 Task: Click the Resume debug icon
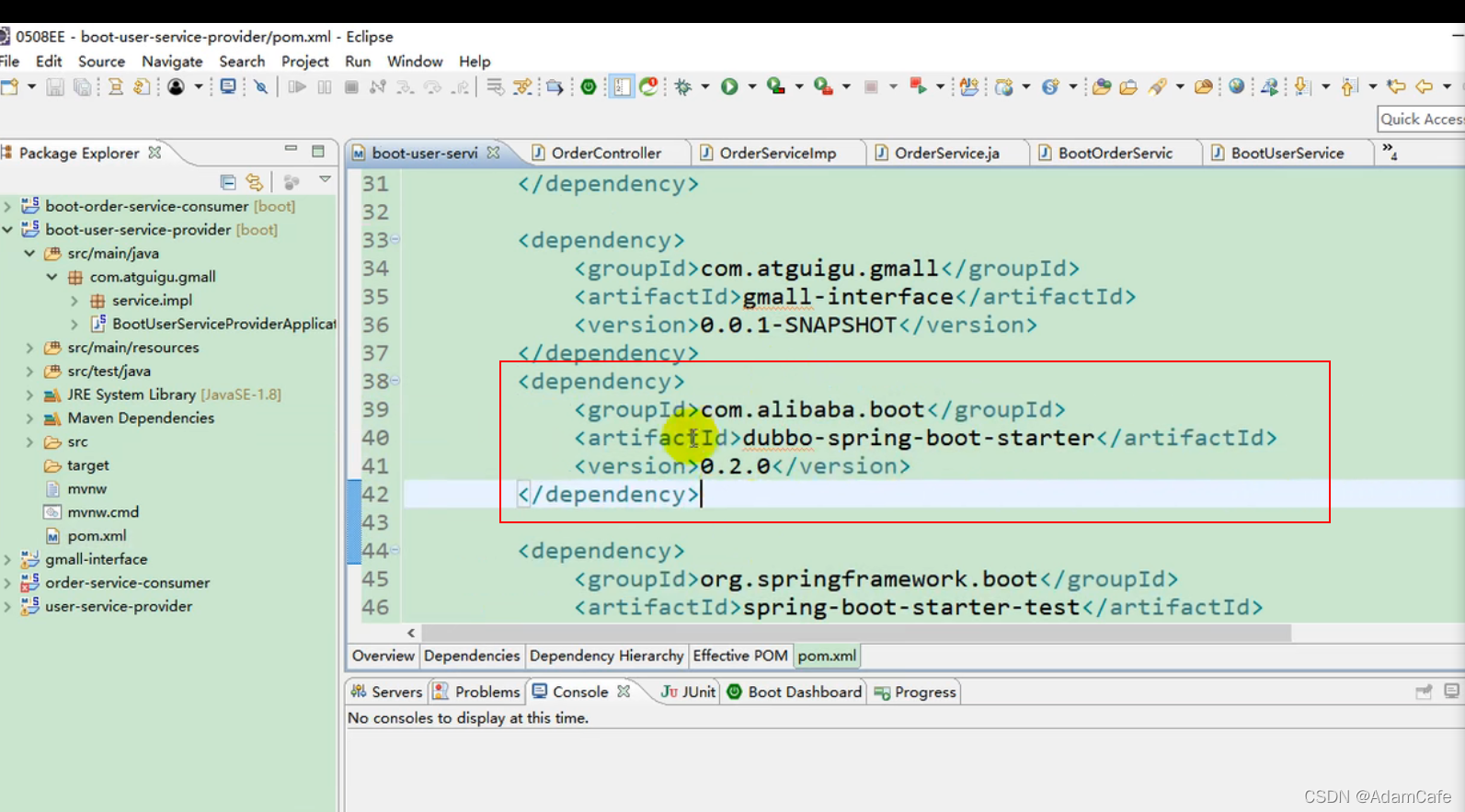(x=297, y=86)
